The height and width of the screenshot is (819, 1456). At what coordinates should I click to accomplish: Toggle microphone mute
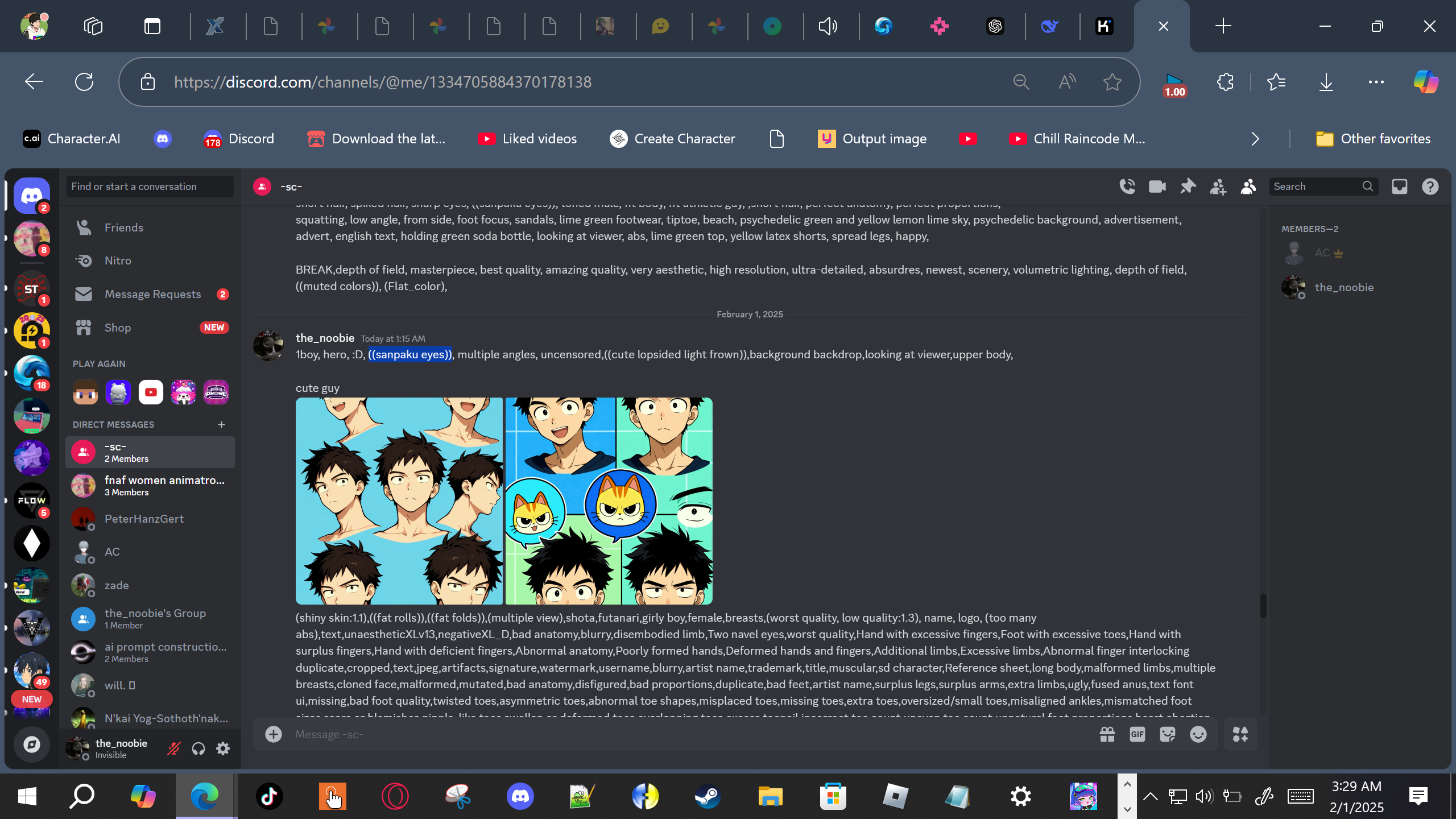(173, 748)
